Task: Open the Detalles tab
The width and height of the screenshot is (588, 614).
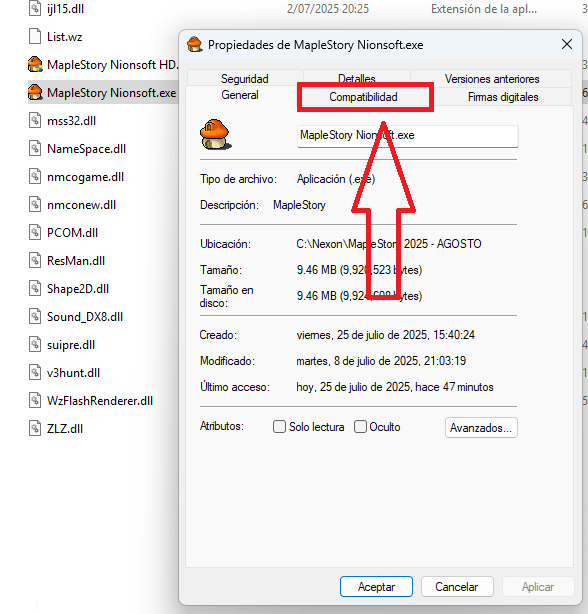Action: (357, 79)
